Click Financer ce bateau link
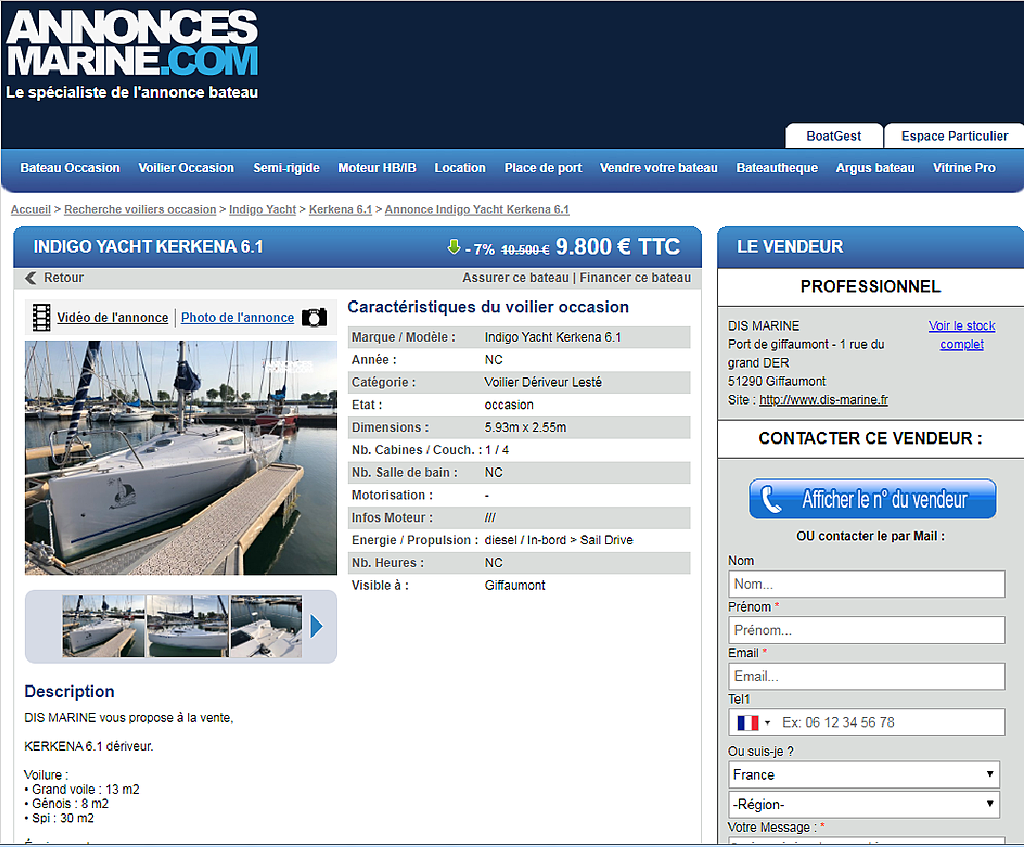The height and width of the screenshot is (847, 1024). point(635,278)
